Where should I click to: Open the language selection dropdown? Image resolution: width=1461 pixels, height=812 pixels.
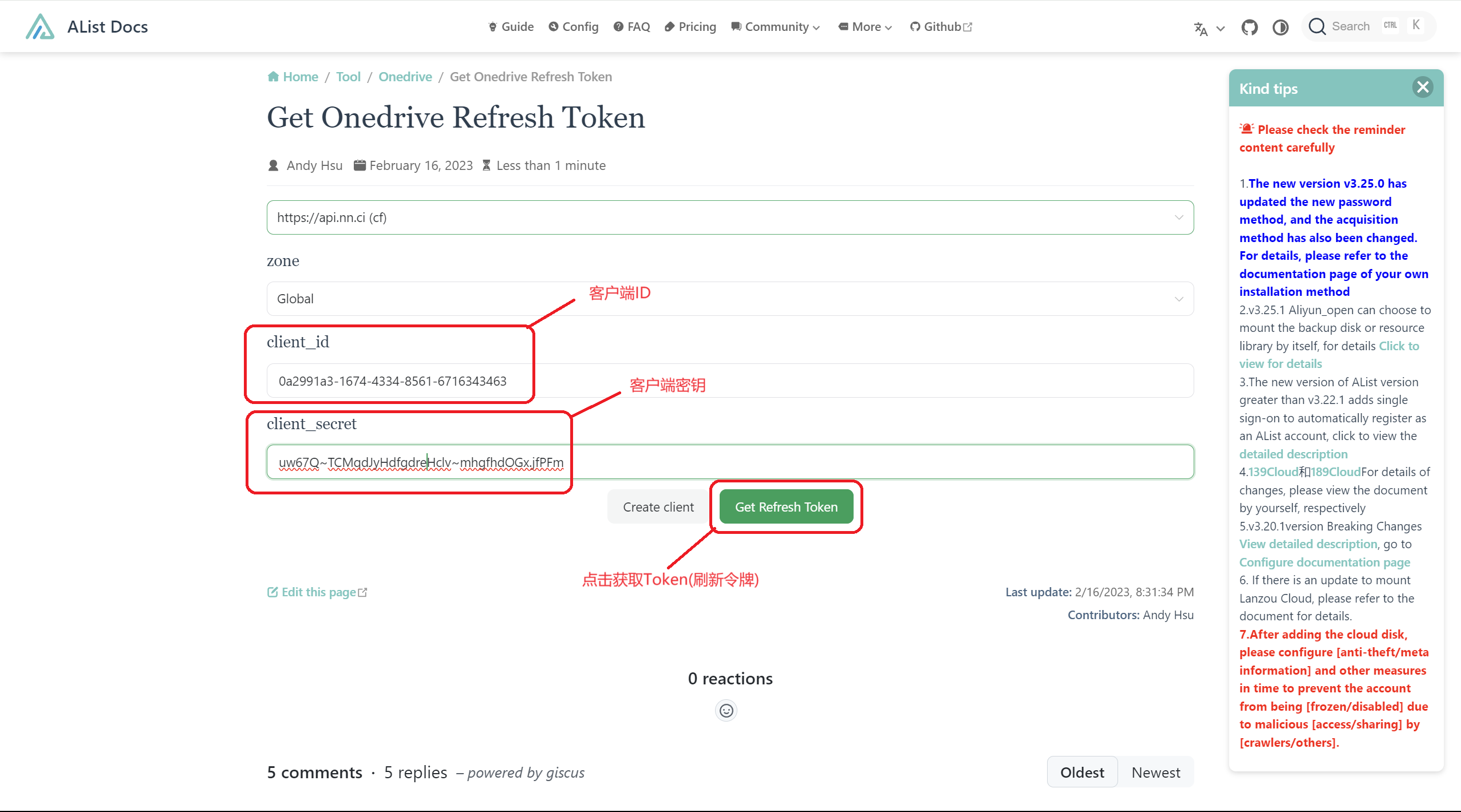(1209, 28)
